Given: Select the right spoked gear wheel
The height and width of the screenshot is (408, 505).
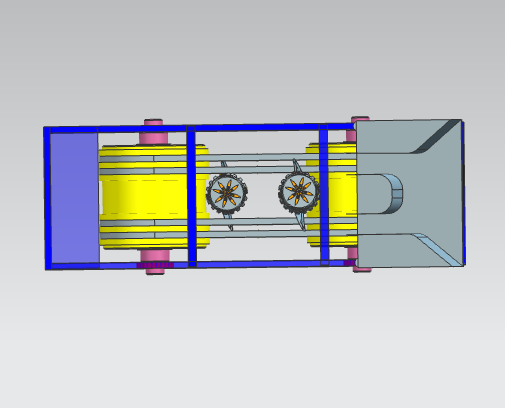Looking at the screenshot, I should point(299,193).
